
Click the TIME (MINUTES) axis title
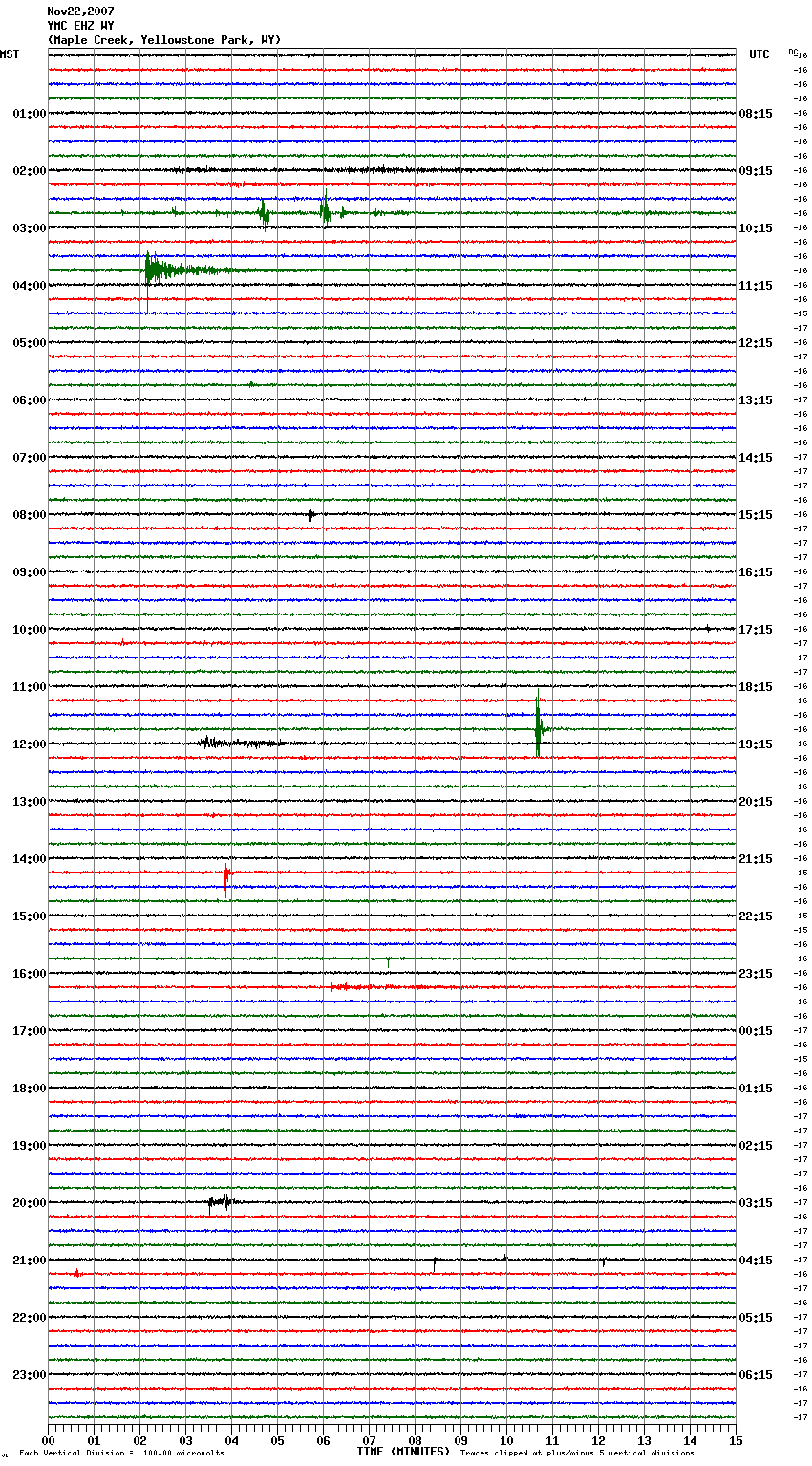click(403, 1452)
